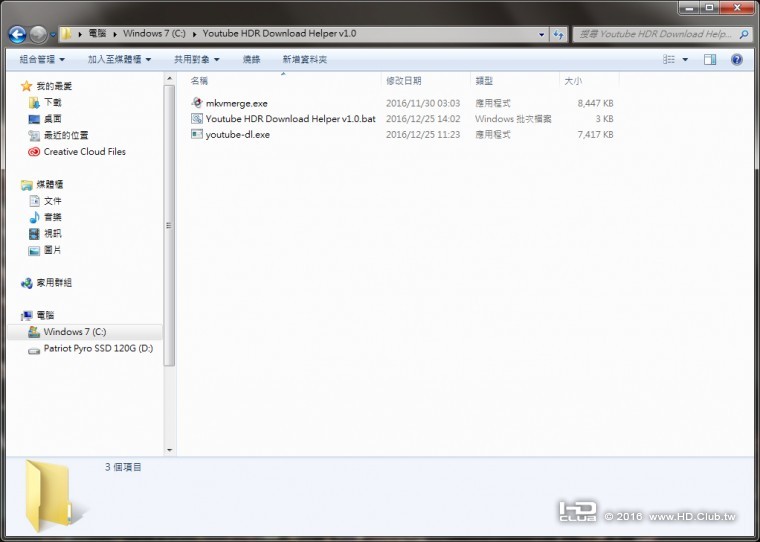Click the sidebar scrollbar up arrow
The height and width of the screenshot is (542, 760).
[x=169, y=79]
